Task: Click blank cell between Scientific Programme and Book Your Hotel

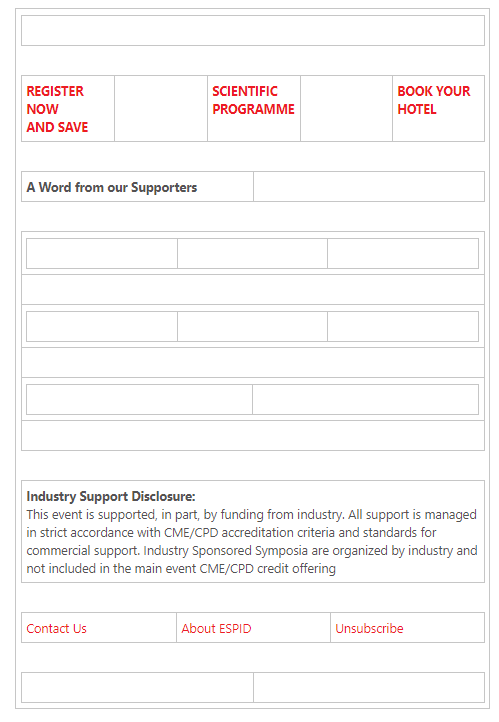Action: click(x=346, y=109)
